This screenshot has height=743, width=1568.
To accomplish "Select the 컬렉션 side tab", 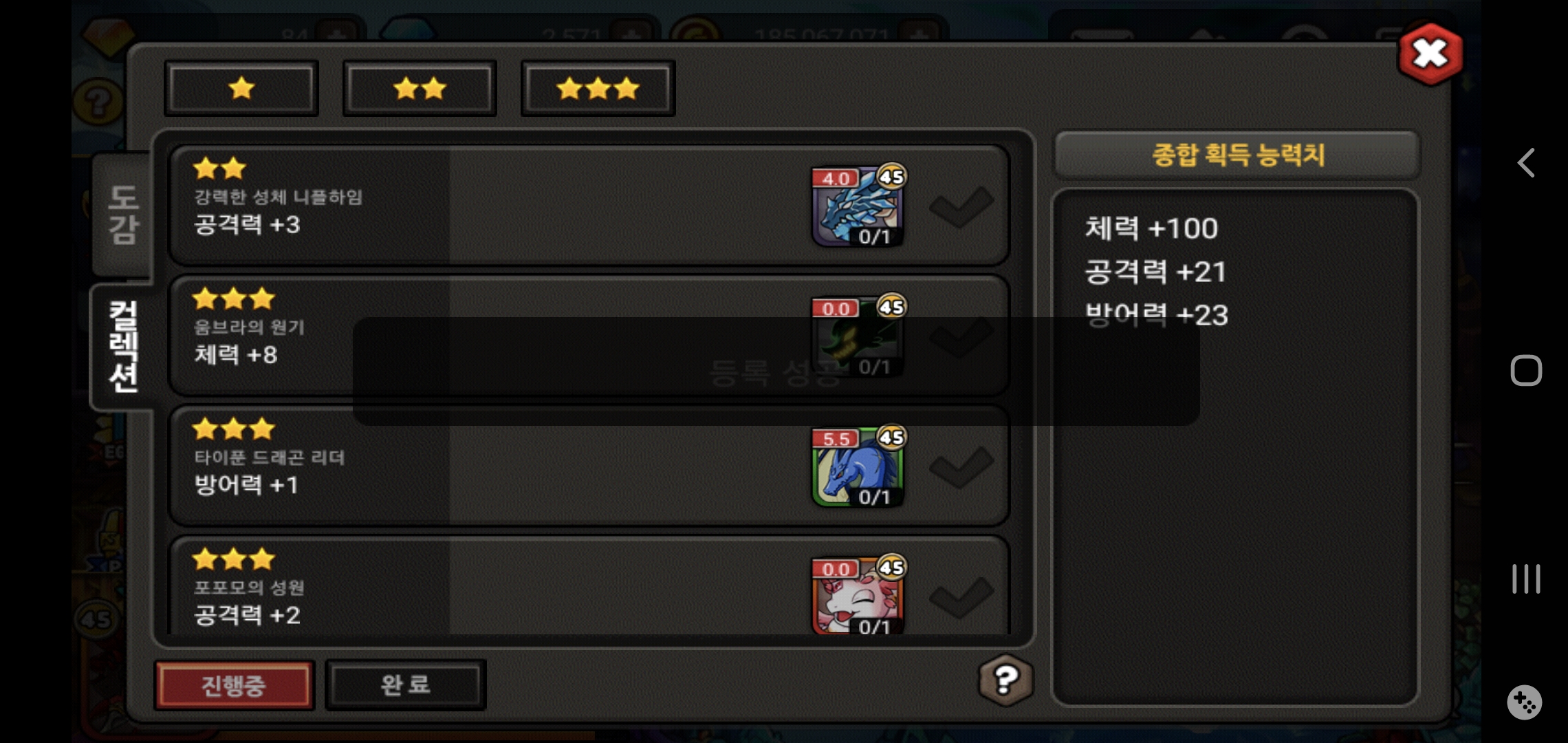I will click(122, 347).
